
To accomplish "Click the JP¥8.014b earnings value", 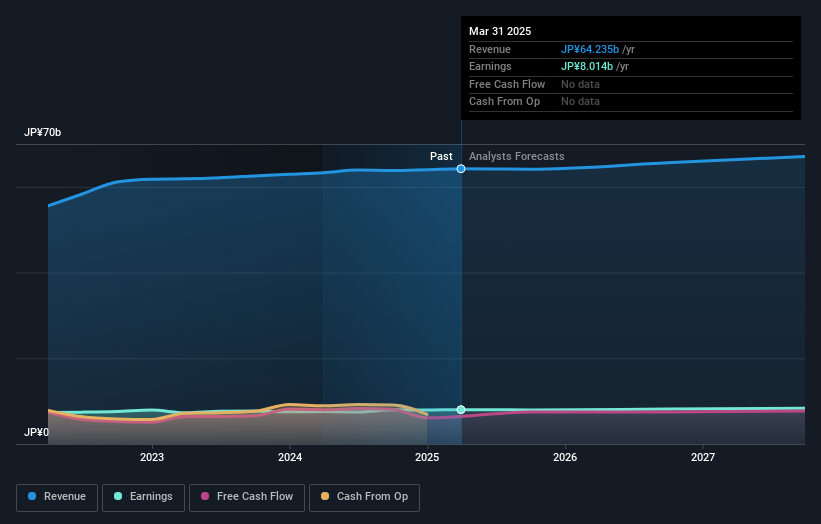I will click(587, 66).
